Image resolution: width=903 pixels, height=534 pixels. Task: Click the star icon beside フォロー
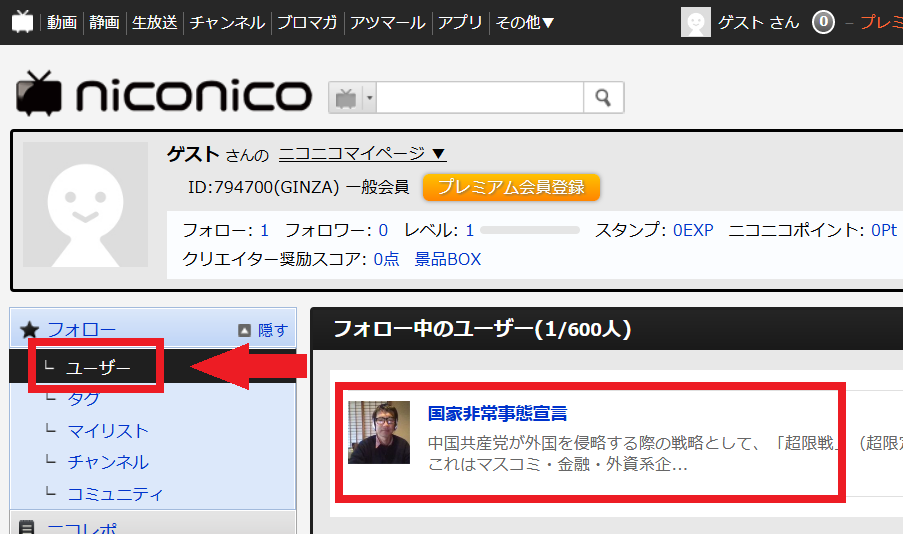tap(29, 330)
